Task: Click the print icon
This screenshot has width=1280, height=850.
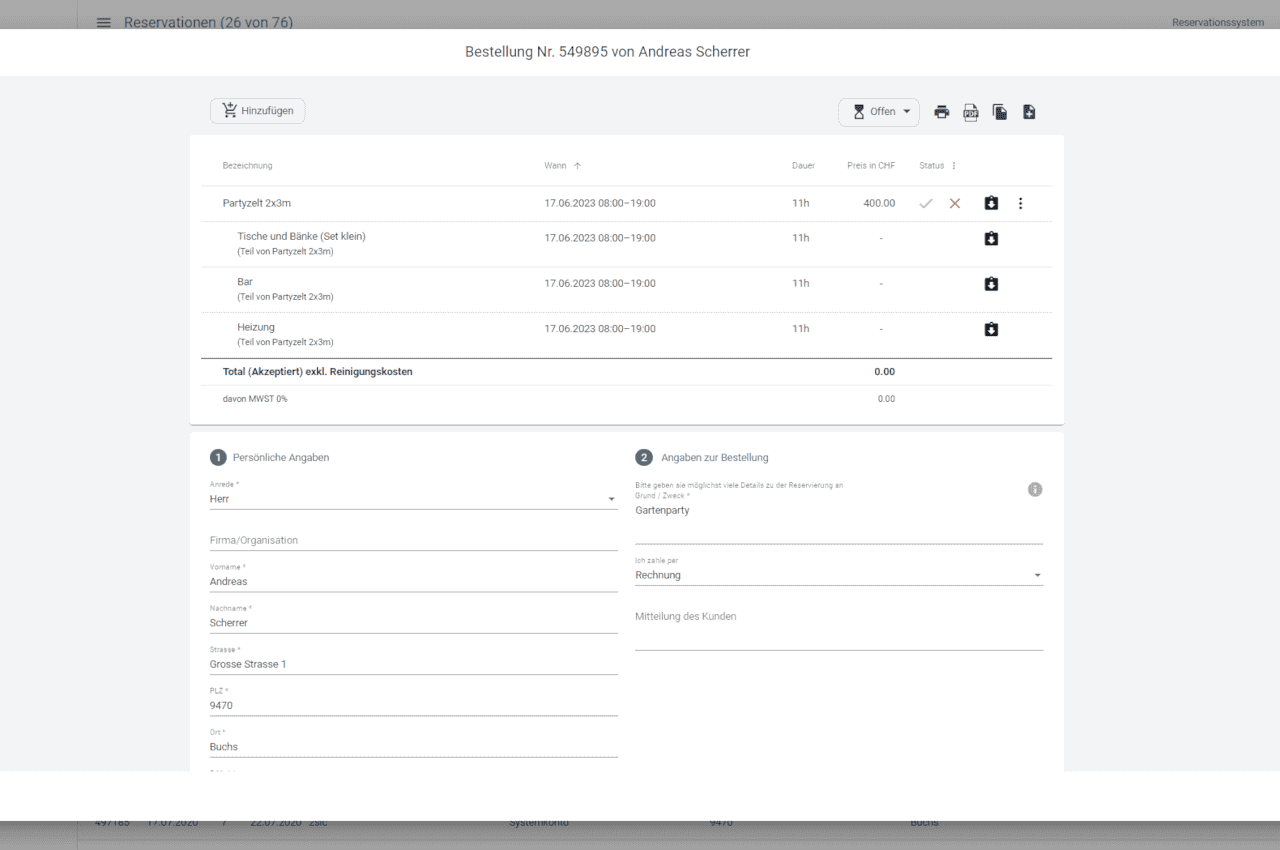Action: (941, 112)
